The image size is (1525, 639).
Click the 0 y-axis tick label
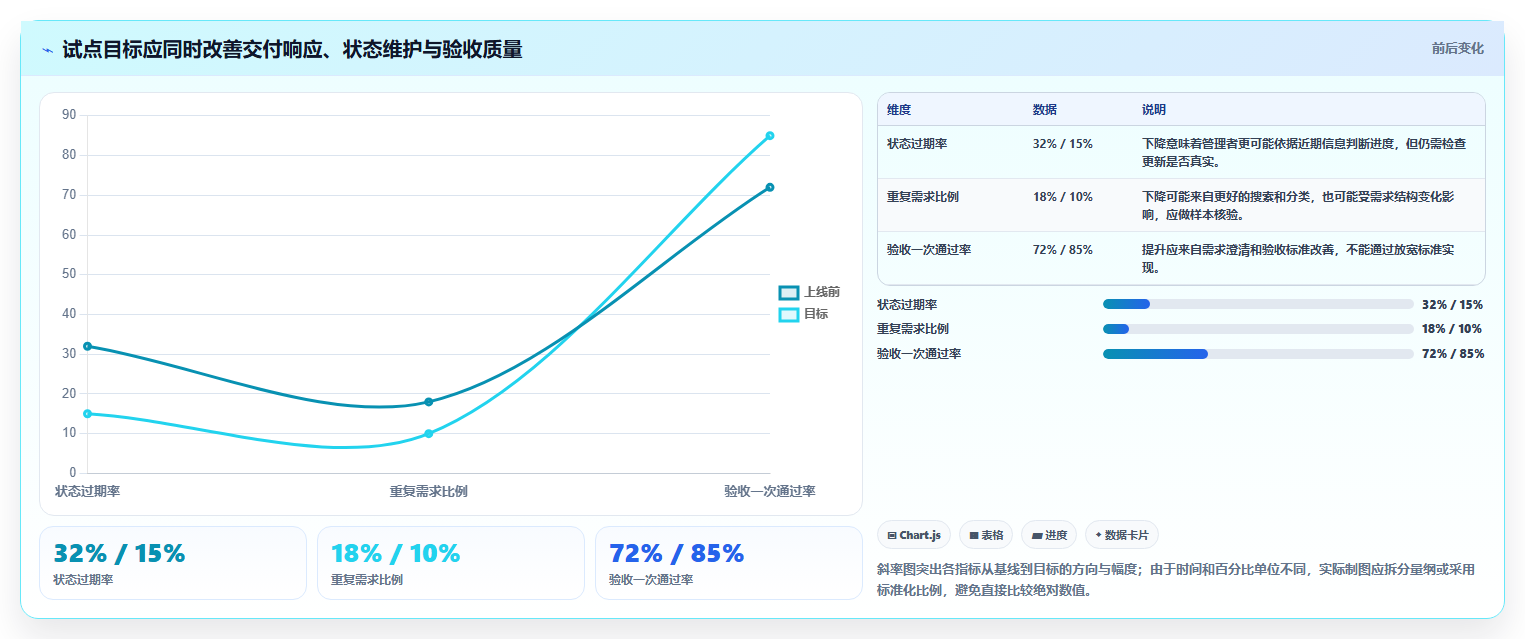(x=73, y=473)
